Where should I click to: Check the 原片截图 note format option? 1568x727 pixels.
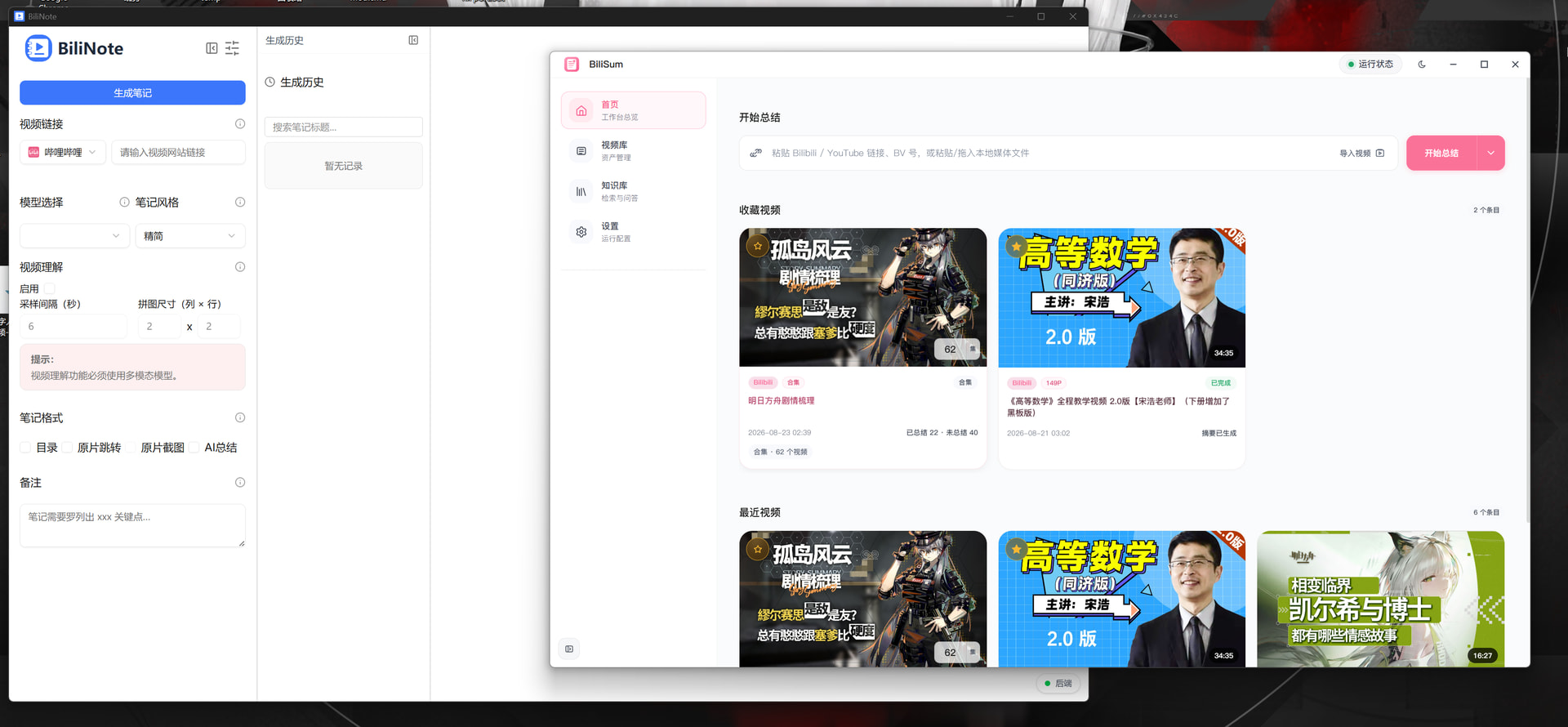click(x=131, y=448)
